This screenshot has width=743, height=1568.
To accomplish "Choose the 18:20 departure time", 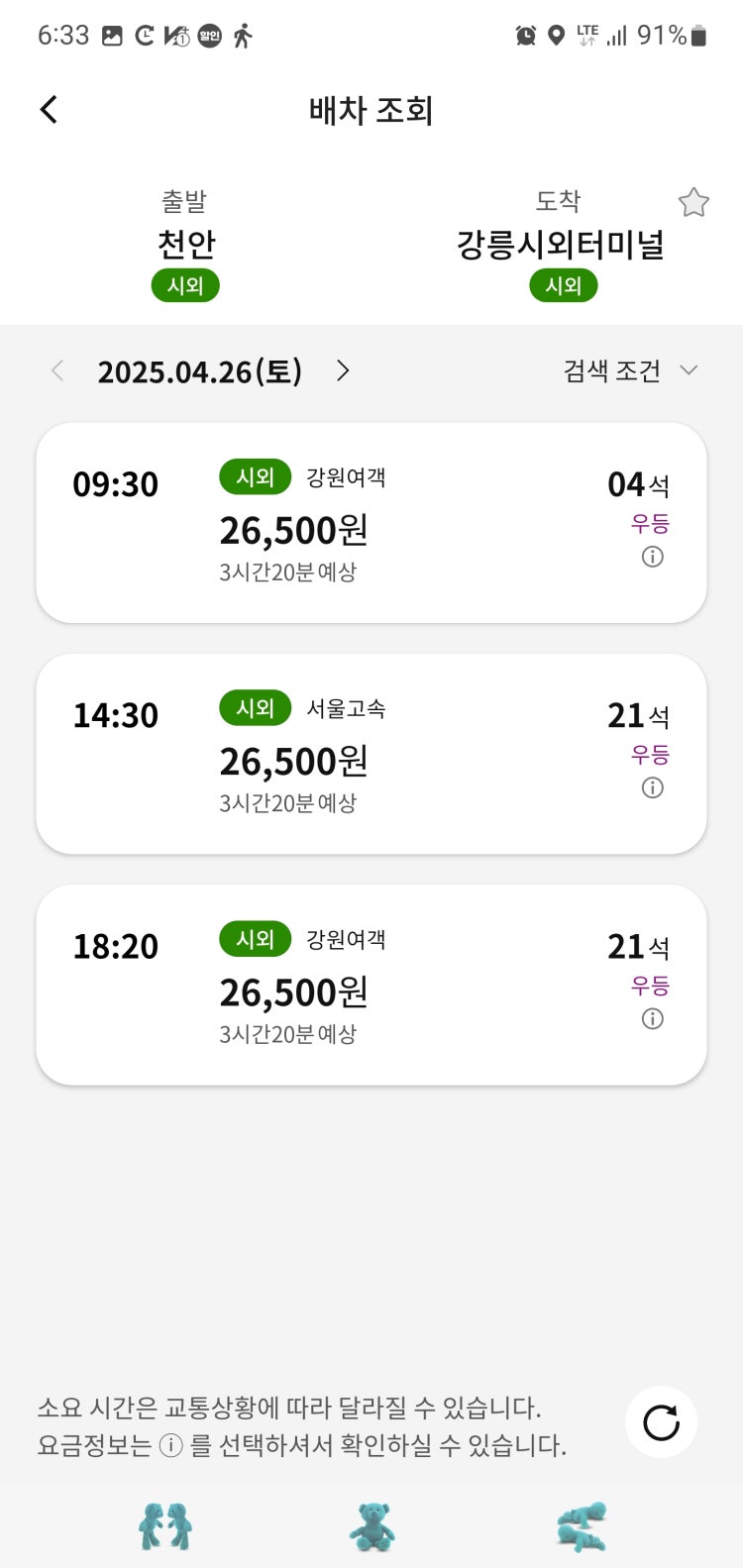I will coord(116,946).
